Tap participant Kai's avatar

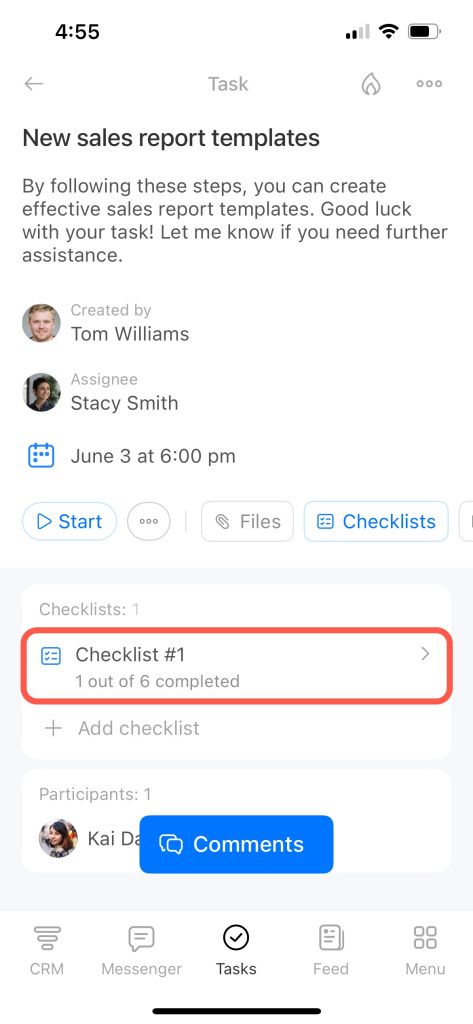point(58,838)
